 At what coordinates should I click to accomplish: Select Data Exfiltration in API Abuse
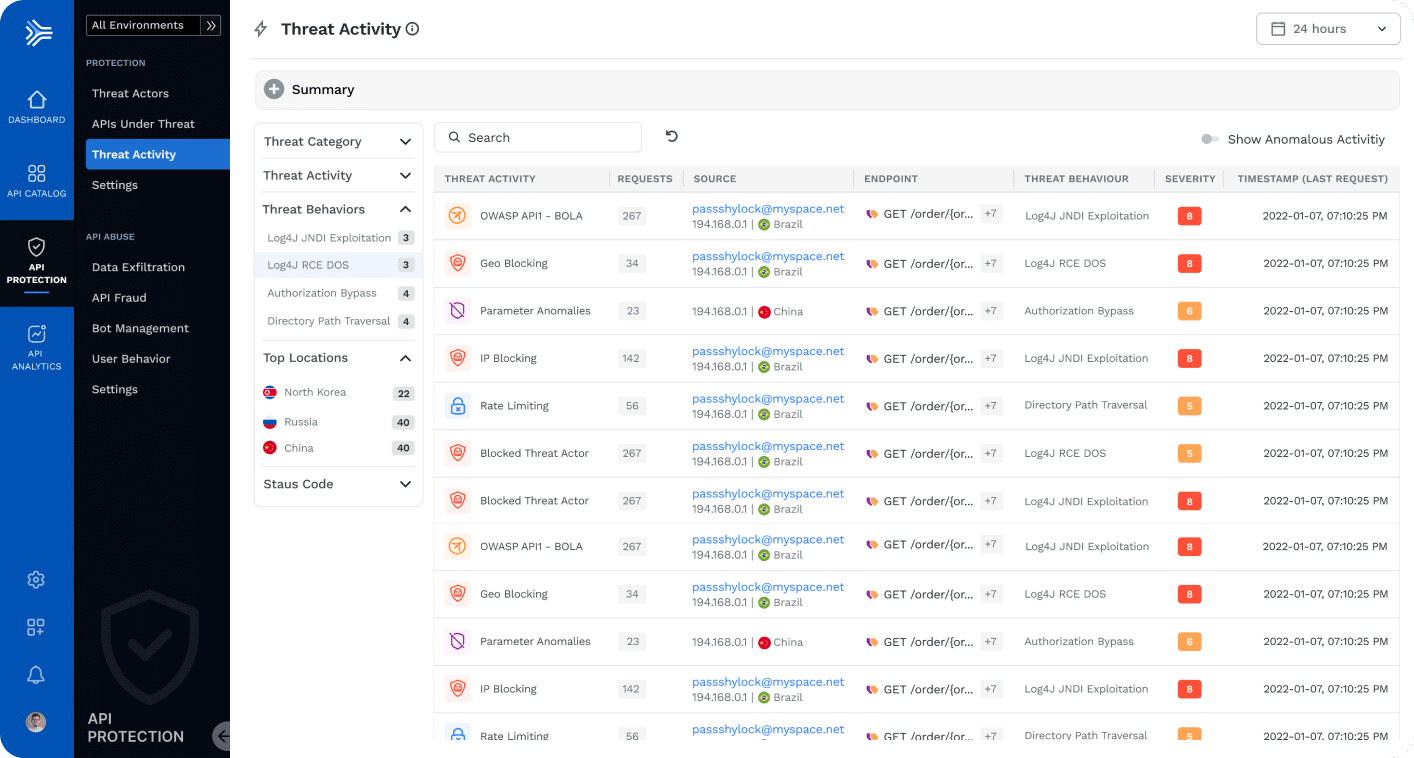pyautogui.click(x=138, y=267)
